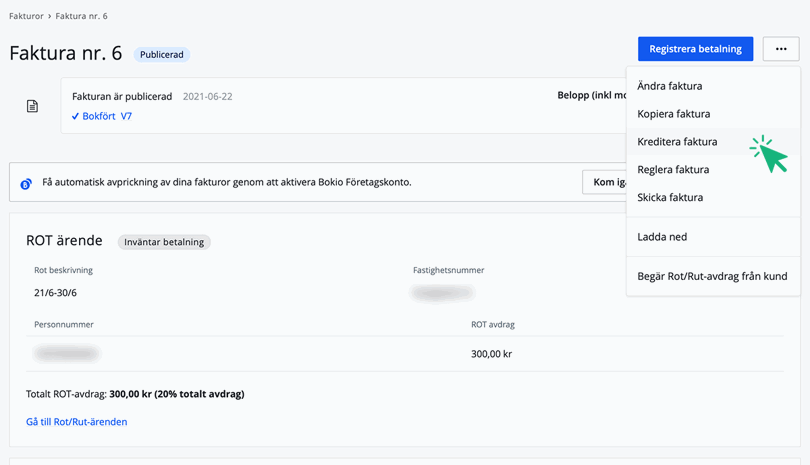The width and height of the screenshot is (810, 465).
Task: Click the Publicerad status badge
Action: click(x=161, y=55)
